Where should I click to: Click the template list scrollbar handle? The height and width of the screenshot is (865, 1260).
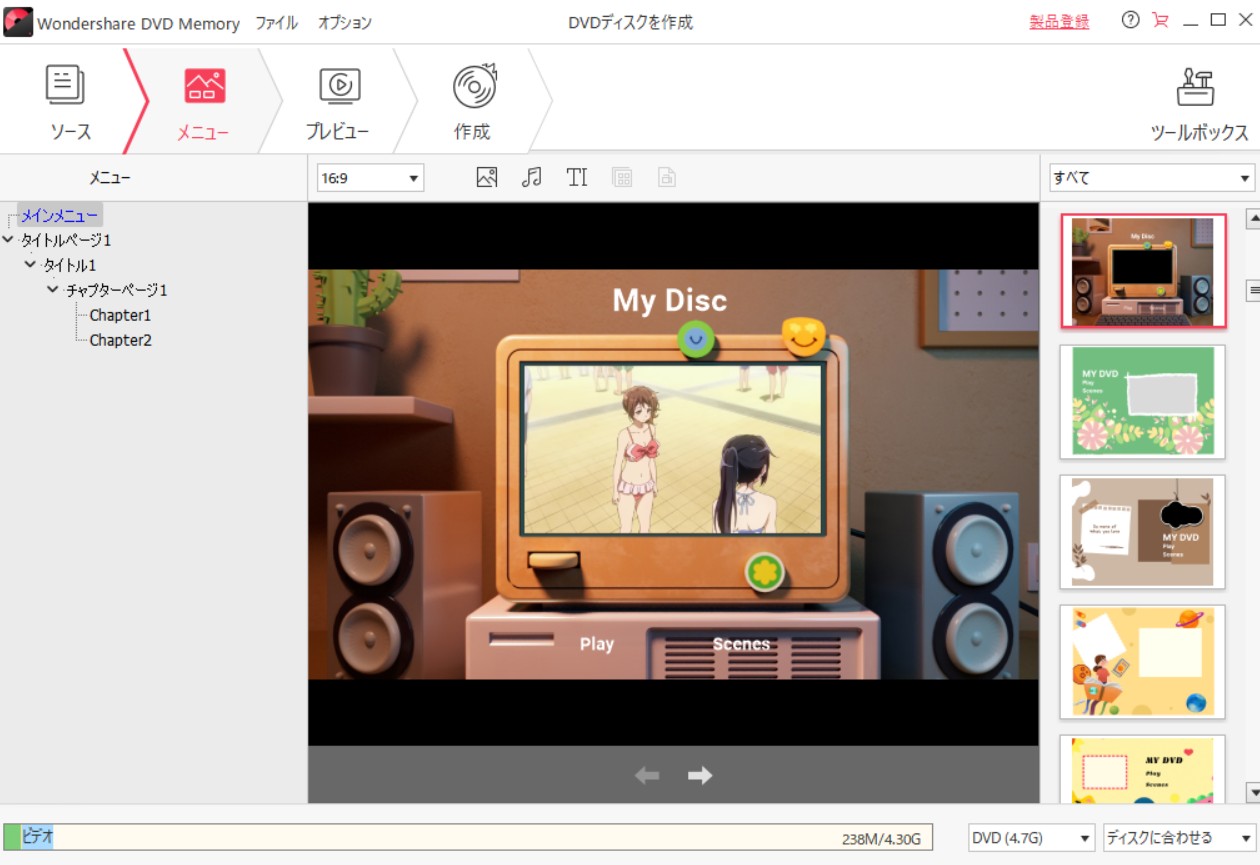[1253, 291]
